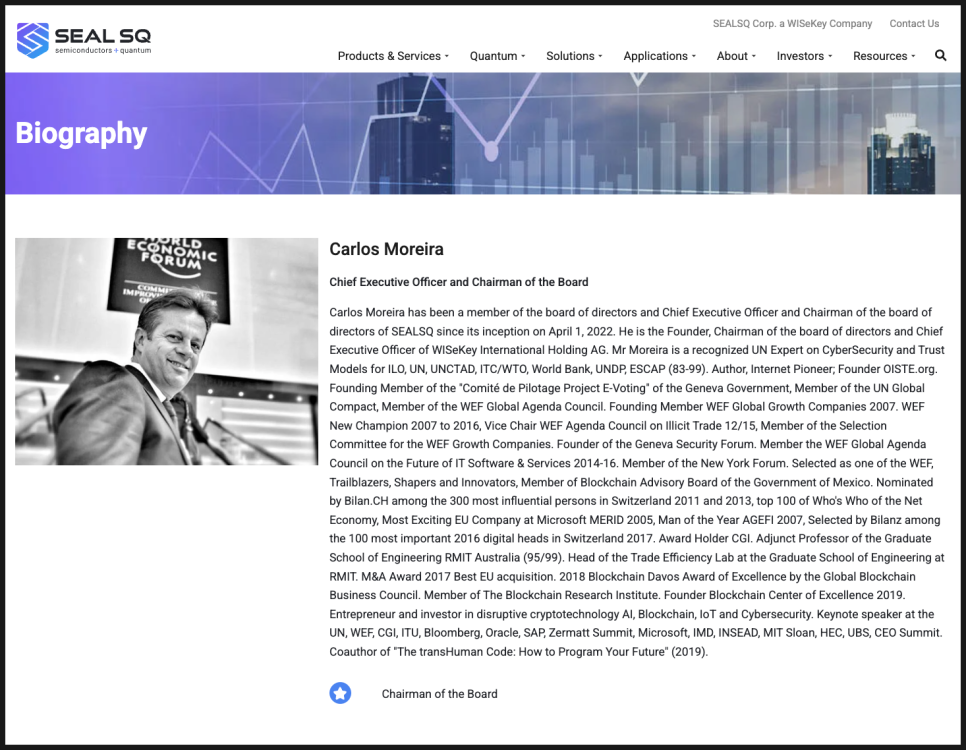Click the Carlos Moreira portrait photo
Image resolution: width=966 pixels, height=750 pixels.
point(166,351)
